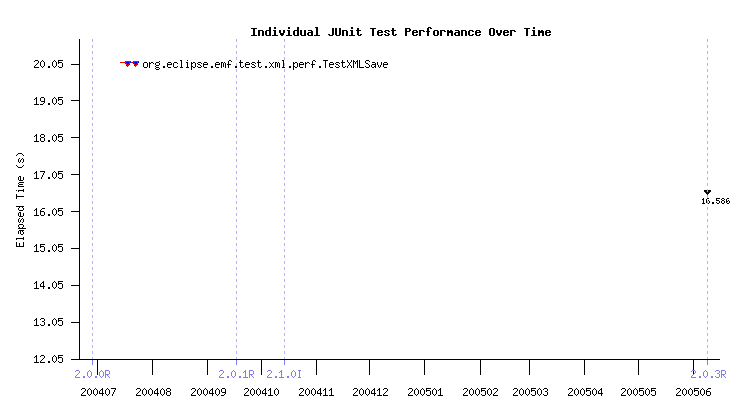Viewport: 753px width, 416px height.
Task: Select the 16.586 data value label
Action: tap(715, 201)
